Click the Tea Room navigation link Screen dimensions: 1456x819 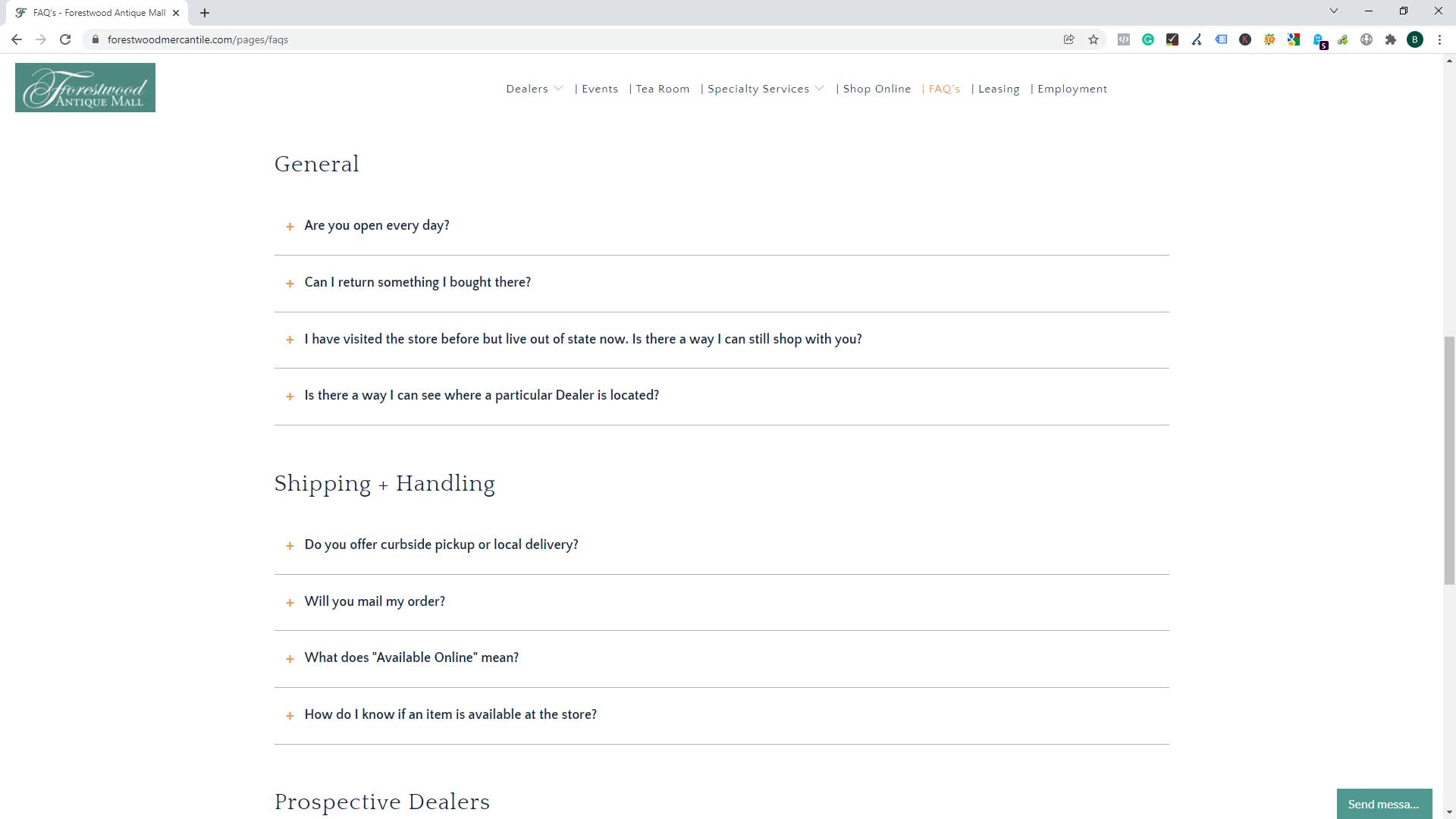(663, 88)
